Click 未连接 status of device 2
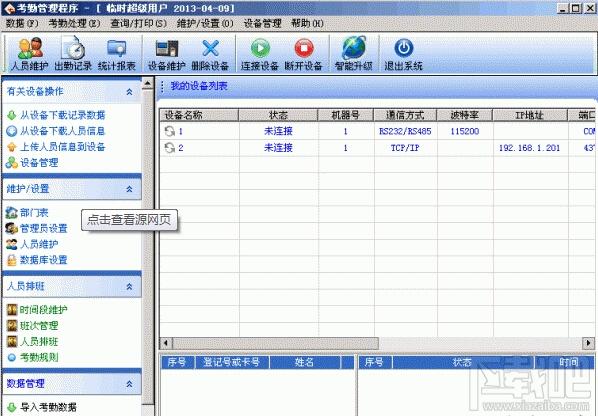 coord(278,148)
